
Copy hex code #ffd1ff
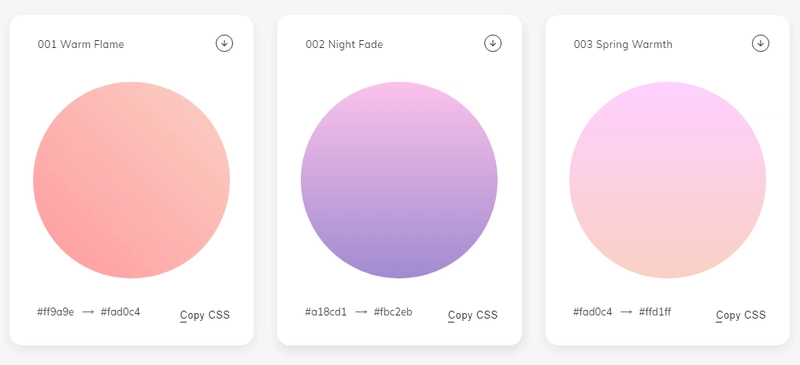[655, 312]
